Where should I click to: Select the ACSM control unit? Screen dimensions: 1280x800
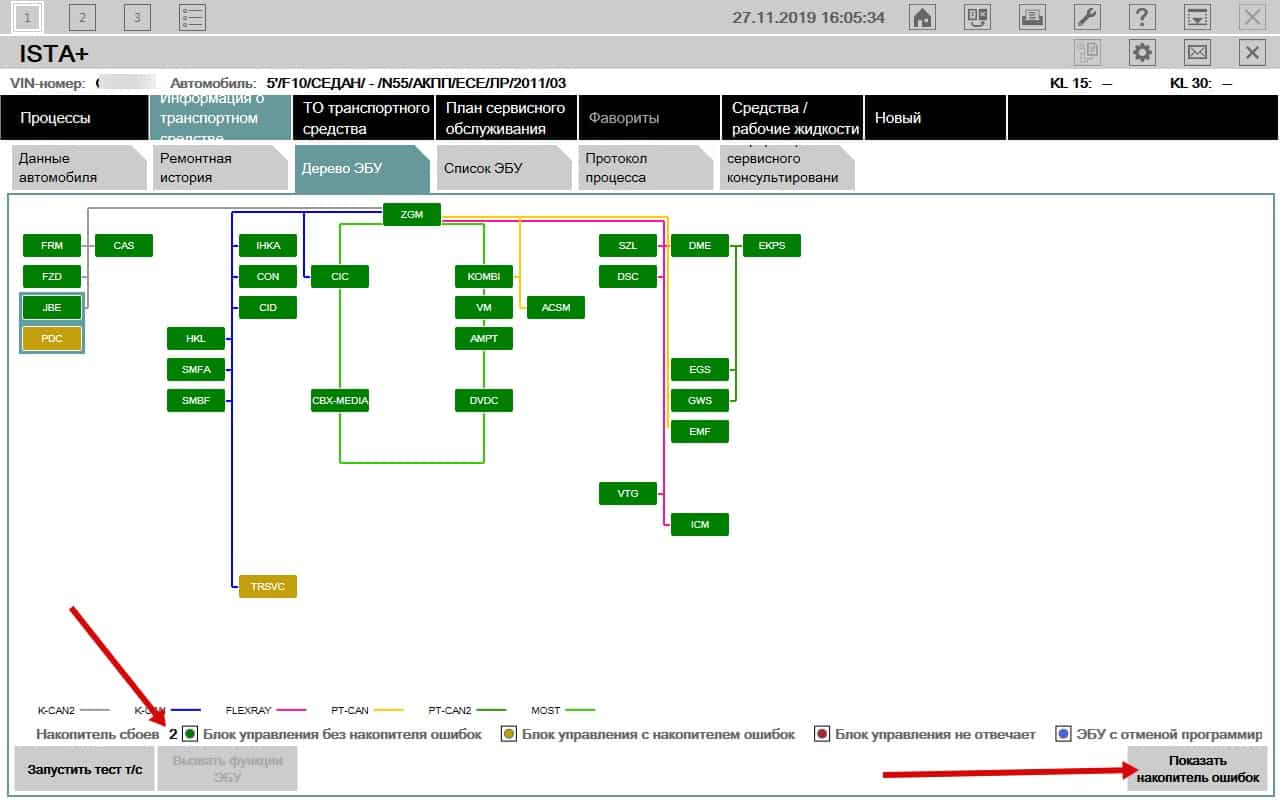(x=556, y=307)
